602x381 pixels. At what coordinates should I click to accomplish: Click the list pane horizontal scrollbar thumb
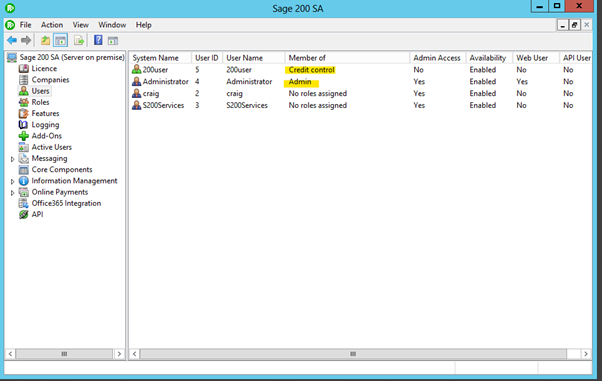coord(353,354)
